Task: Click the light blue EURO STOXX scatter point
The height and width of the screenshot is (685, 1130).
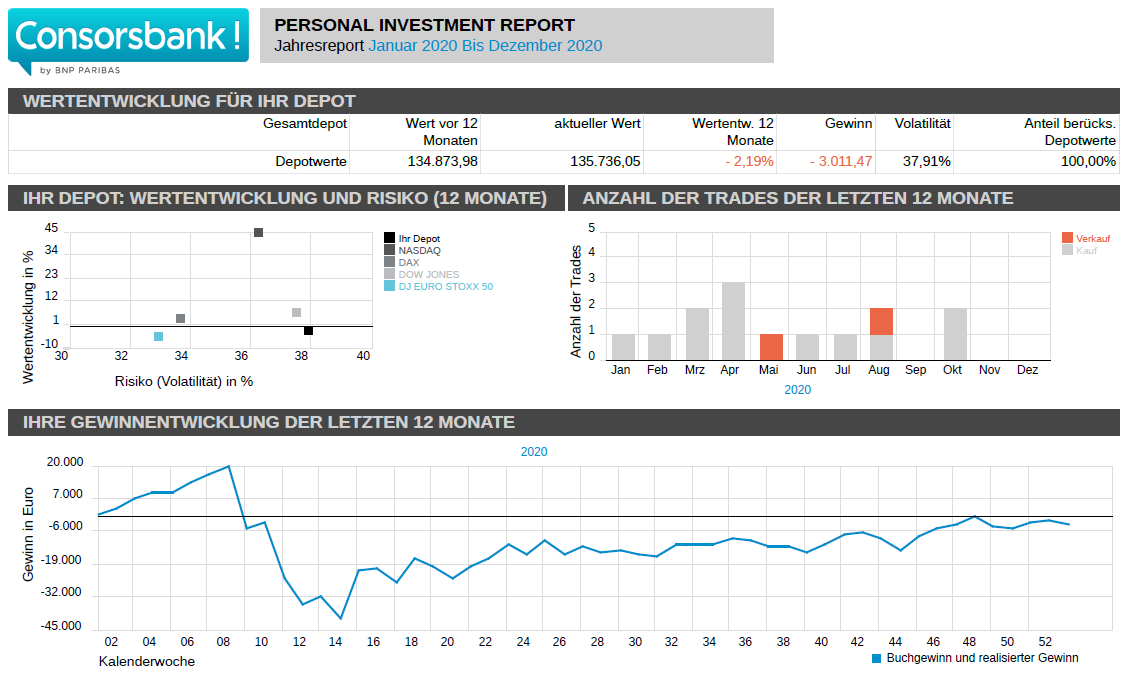Action: click(158, 336)
